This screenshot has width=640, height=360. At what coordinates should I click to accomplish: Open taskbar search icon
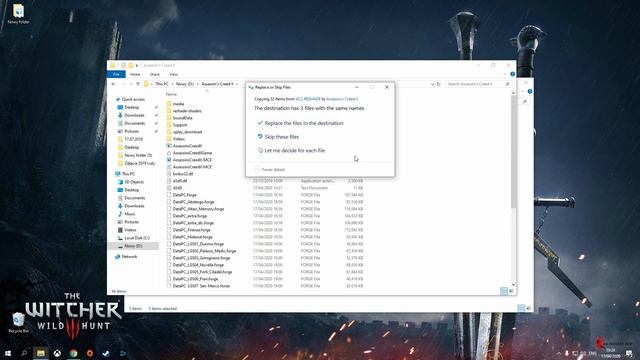point(24,353)
